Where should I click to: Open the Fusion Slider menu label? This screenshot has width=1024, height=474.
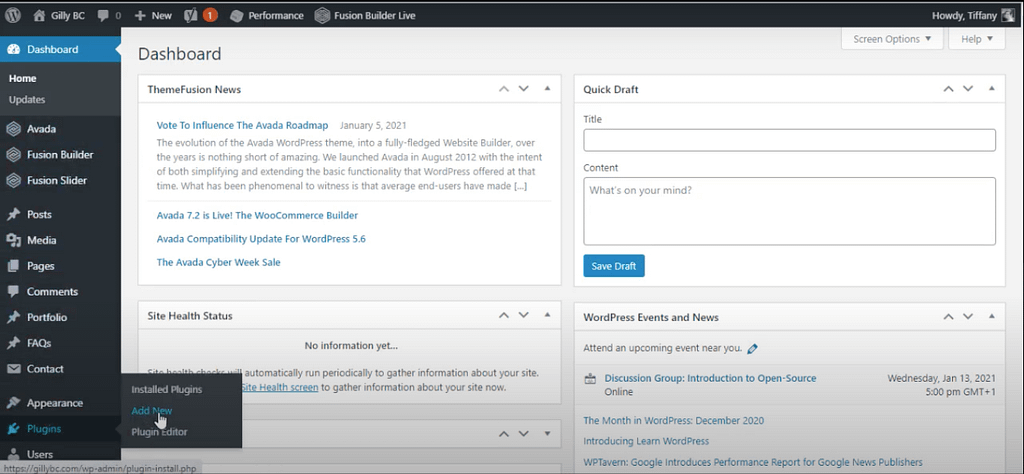click(57, 180)
